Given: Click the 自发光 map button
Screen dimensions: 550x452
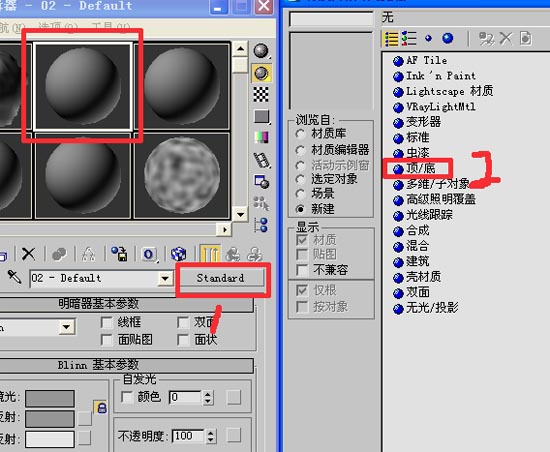Looking at the screenshot, I should pyautogui.click(x=234, y=397).
